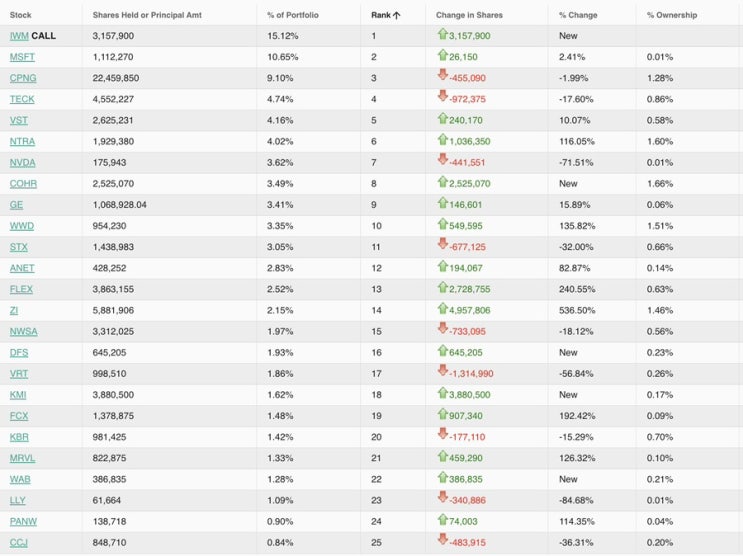This screenshot has width=743, height=556.
Task: Click the green up arrow in IWM row
Action: (442, 35)
